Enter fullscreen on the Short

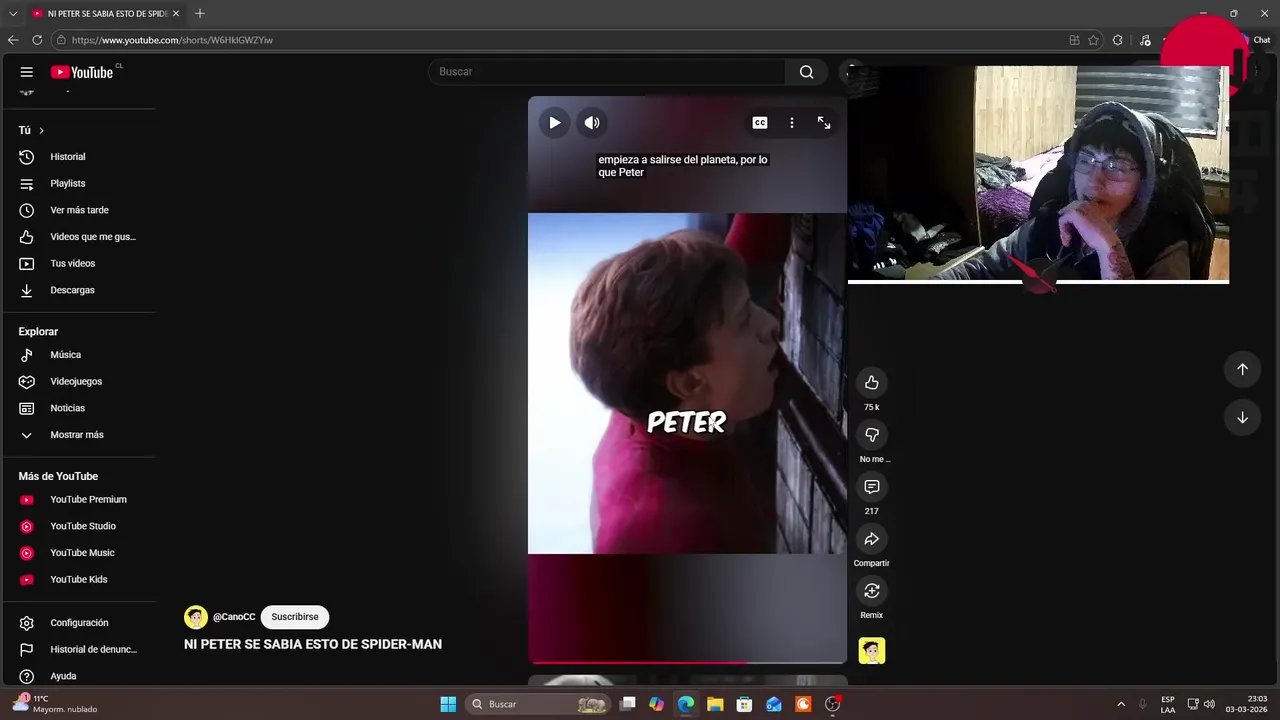pos(824,123)
